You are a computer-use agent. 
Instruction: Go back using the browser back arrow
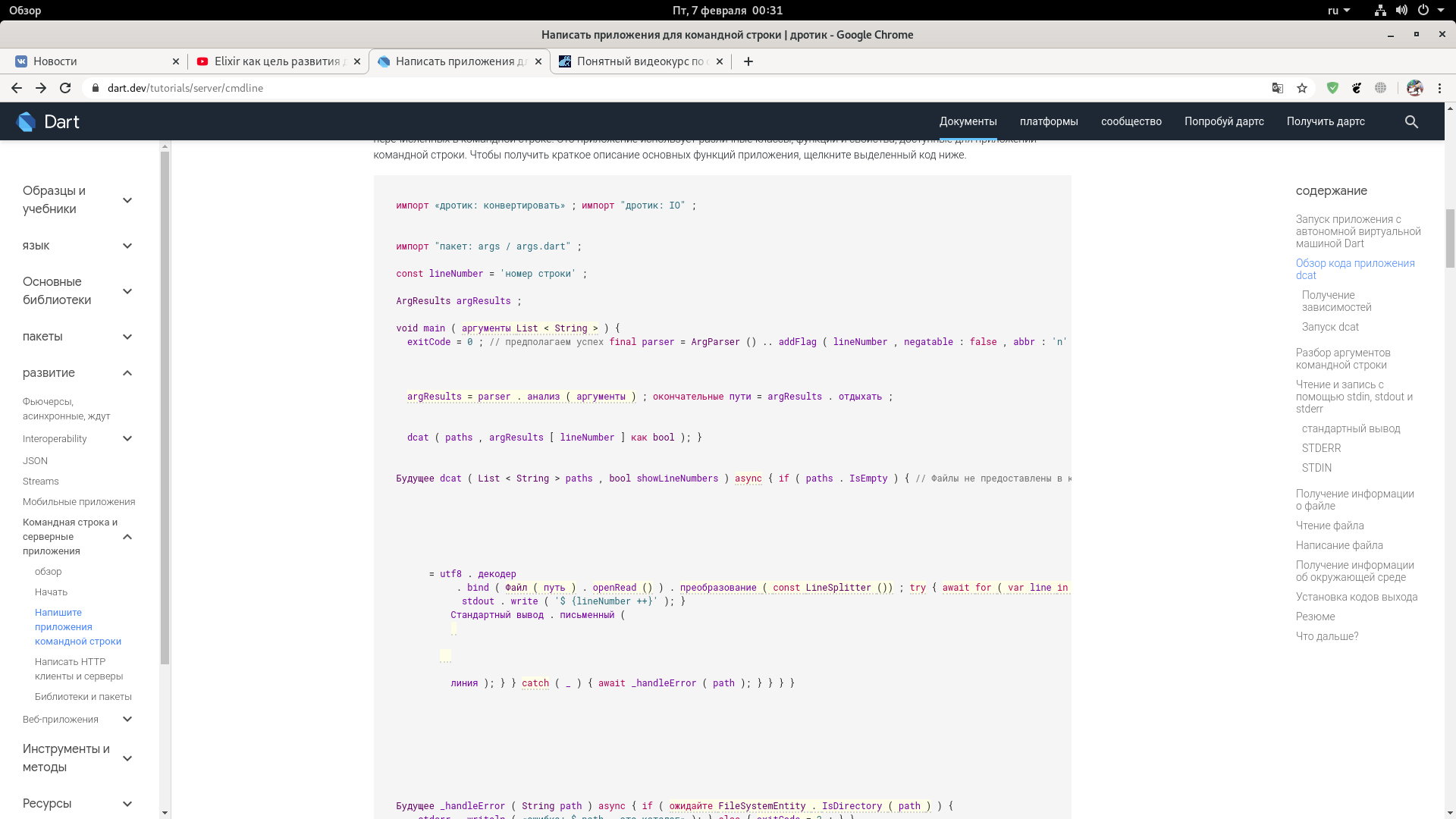(x=17, y=88)
